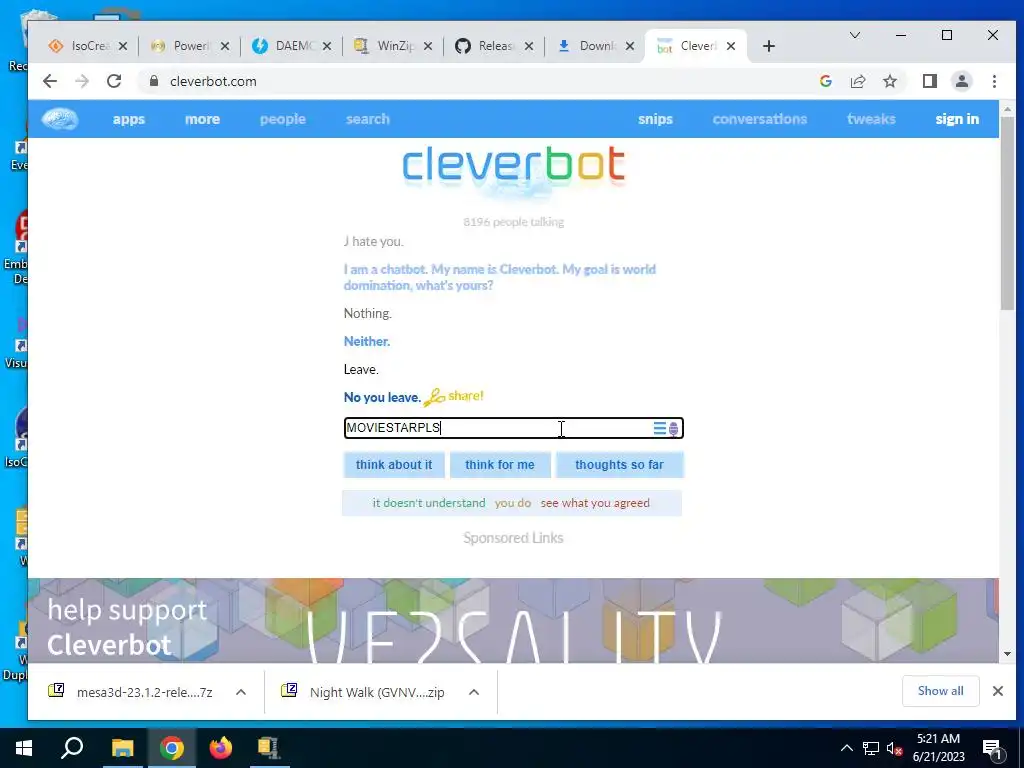Open the apps menu
Screen dimensions: 1024x768
tap(129, 119)
